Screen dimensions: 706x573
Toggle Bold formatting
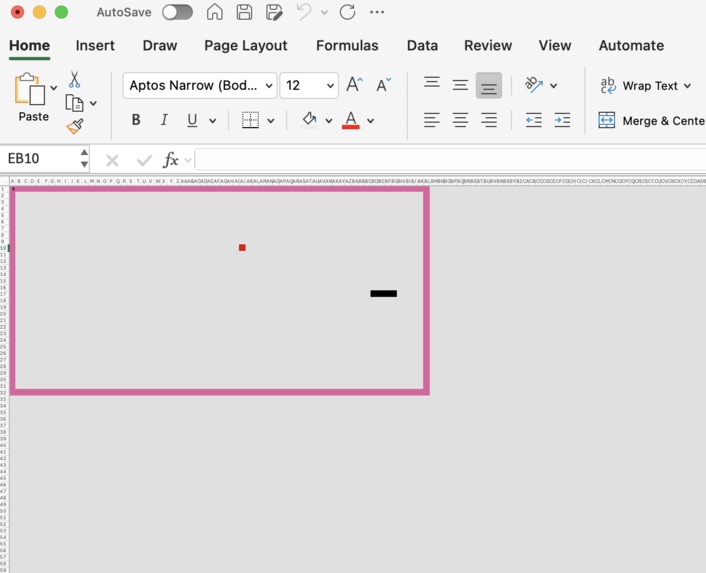coord(136,120)
